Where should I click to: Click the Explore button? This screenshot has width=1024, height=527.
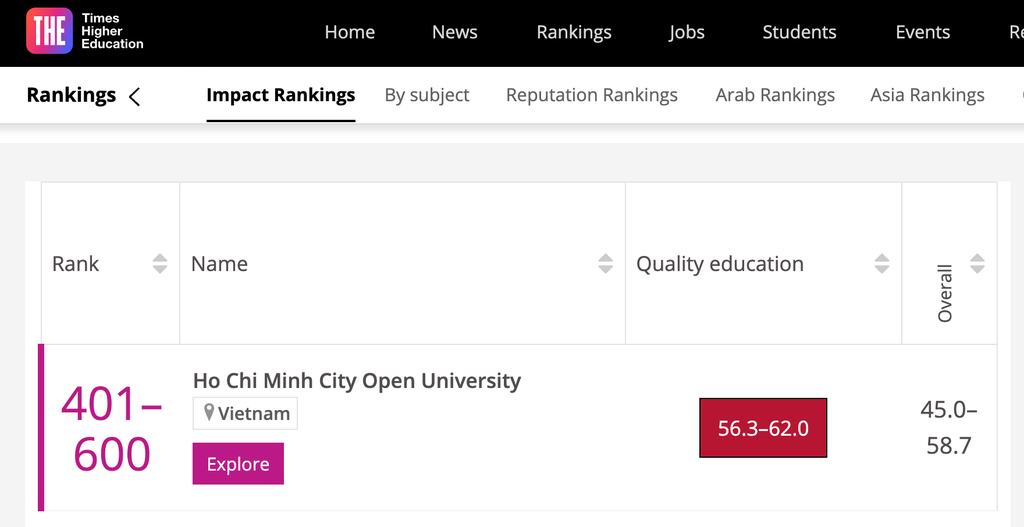pyautogui.click(x=238, y=464)
